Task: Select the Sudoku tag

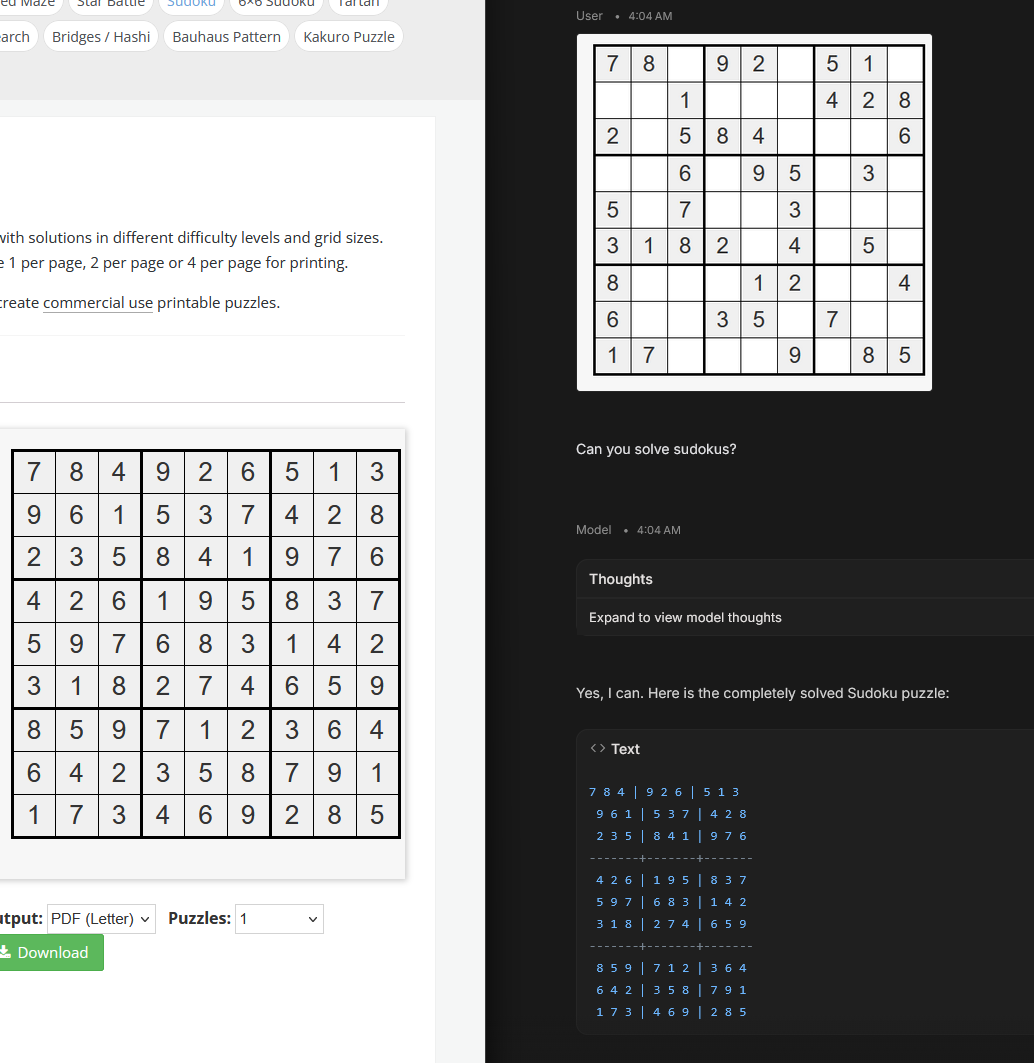Action: tap(191, 3)
